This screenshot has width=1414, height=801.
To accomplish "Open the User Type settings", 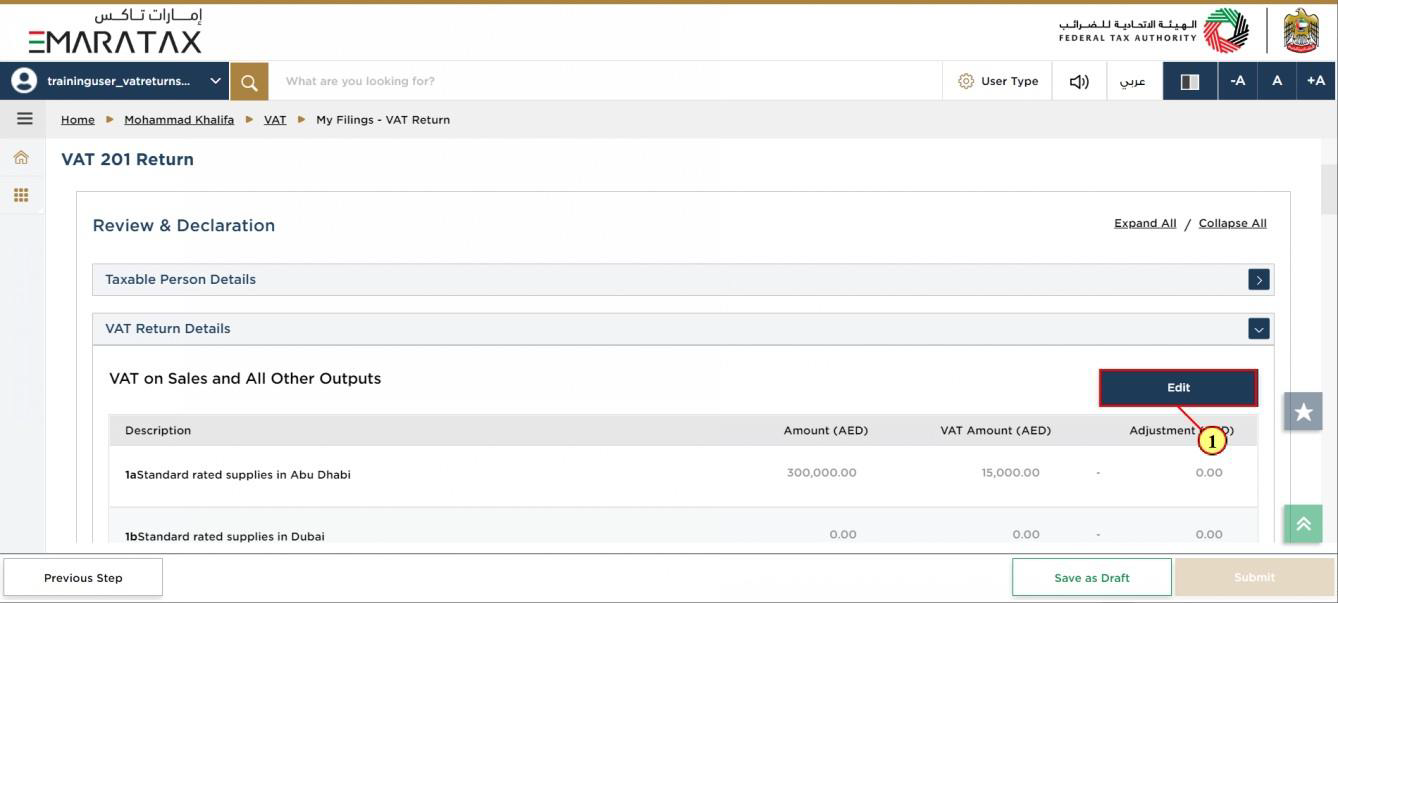I will click(x=998, y=81).
